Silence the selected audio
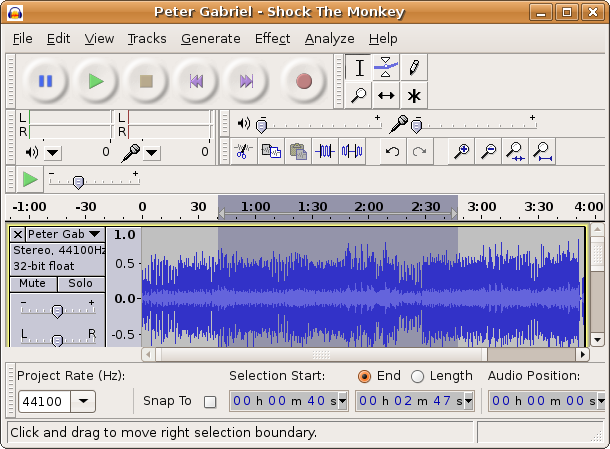 [x=352, y=151]
